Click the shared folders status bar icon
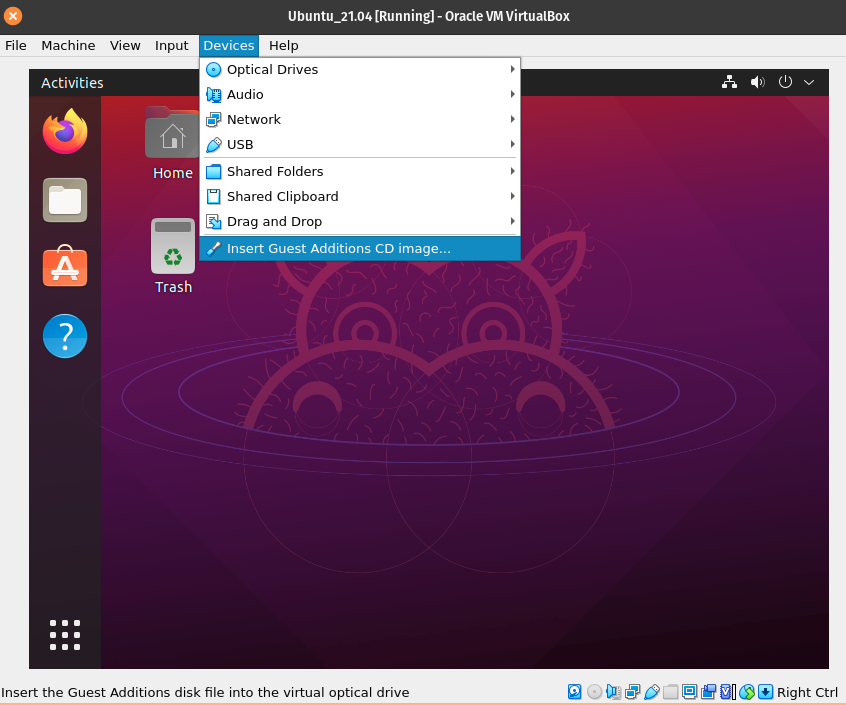 [671, 692]
